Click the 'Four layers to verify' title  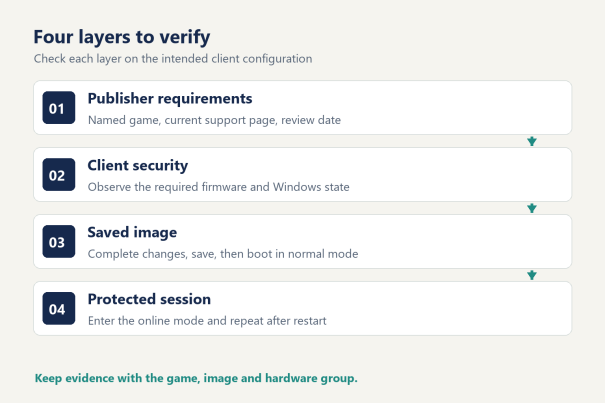coord(122,37)
